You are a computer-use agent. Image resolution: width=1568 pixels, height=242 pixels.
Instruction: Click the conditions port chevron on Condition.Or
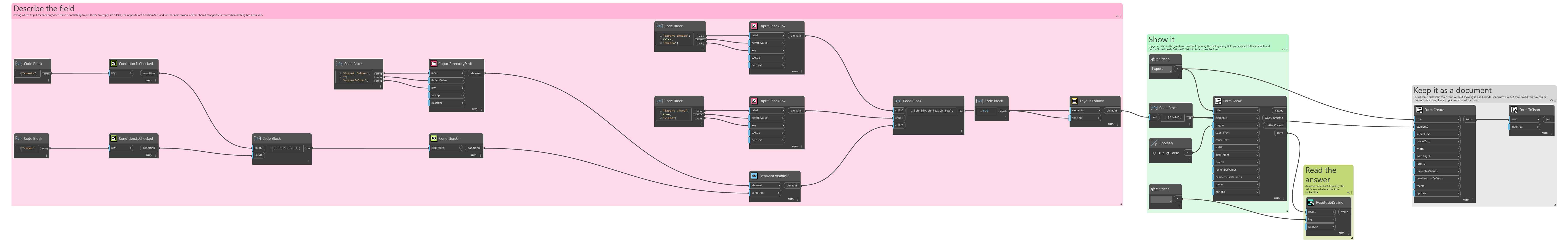460,148
